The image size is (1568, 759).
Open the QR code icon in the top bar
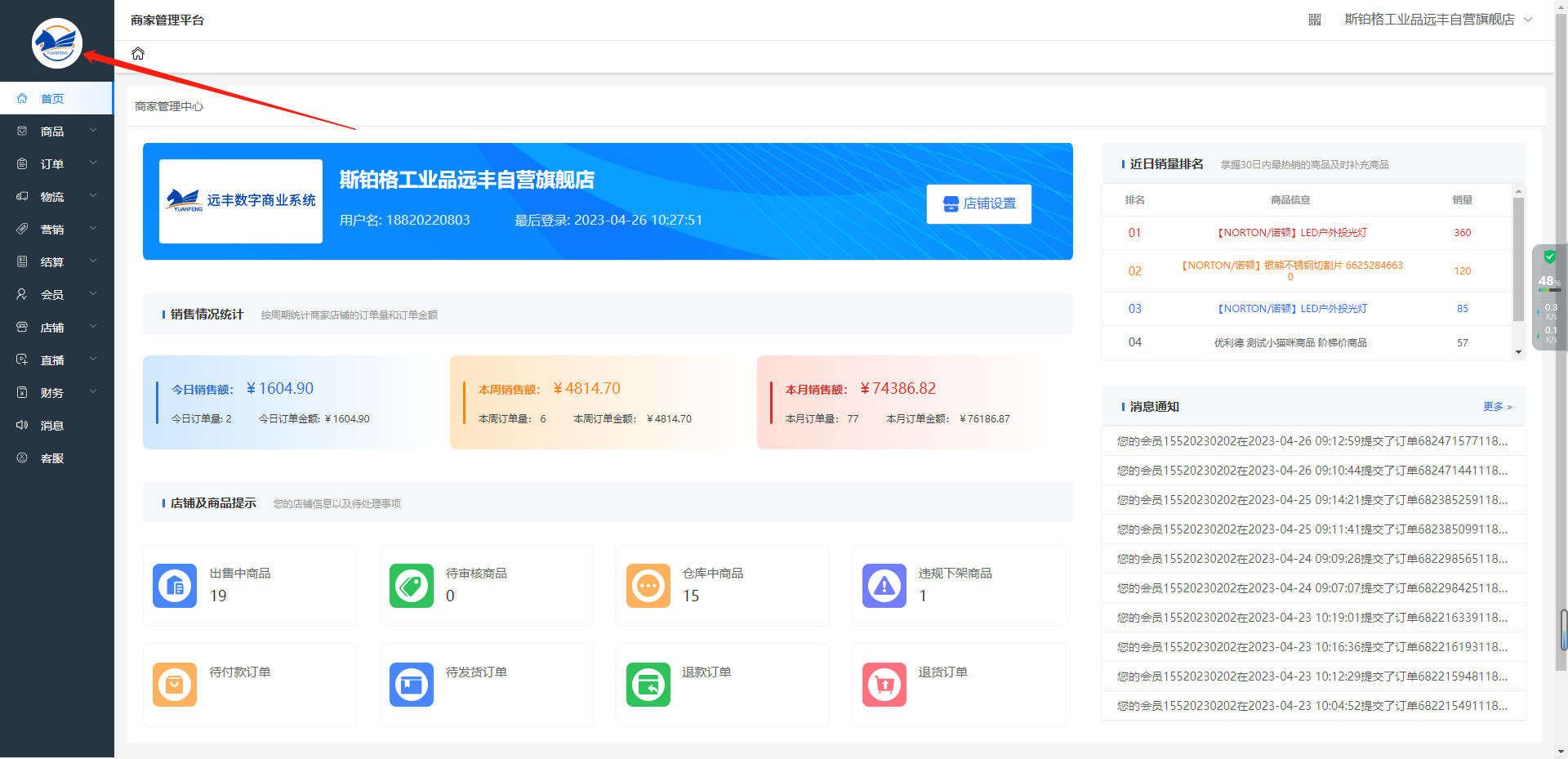coord(1315,20)
